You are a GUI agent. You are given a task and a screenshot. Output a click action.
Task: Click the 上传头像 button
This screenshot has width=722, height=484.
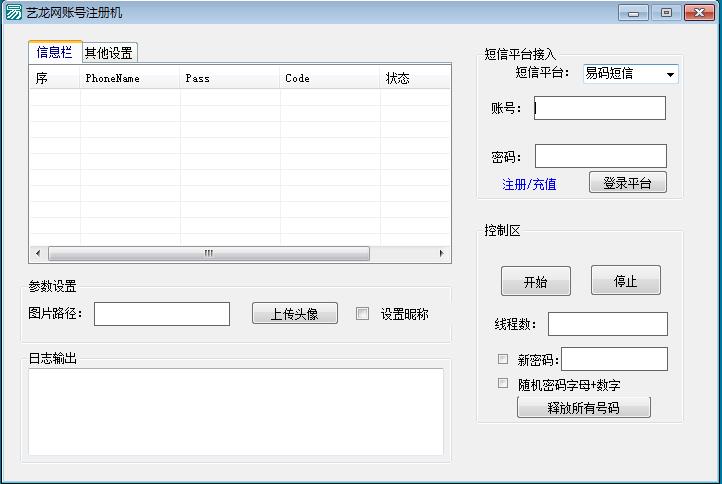295,314
